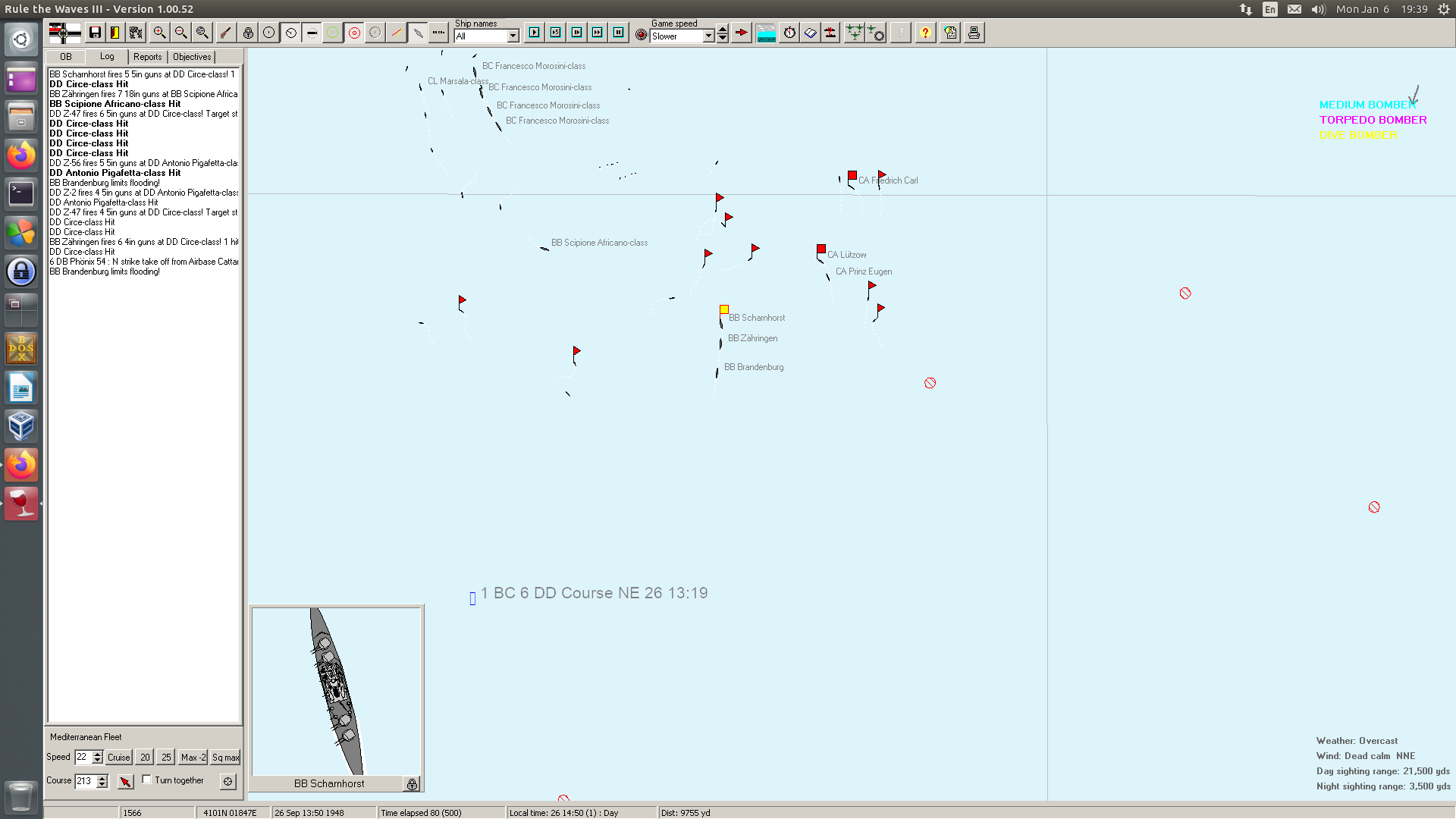
Task: Toggle the clock-face circle toolbar button
Action: (x=290, y=33)
